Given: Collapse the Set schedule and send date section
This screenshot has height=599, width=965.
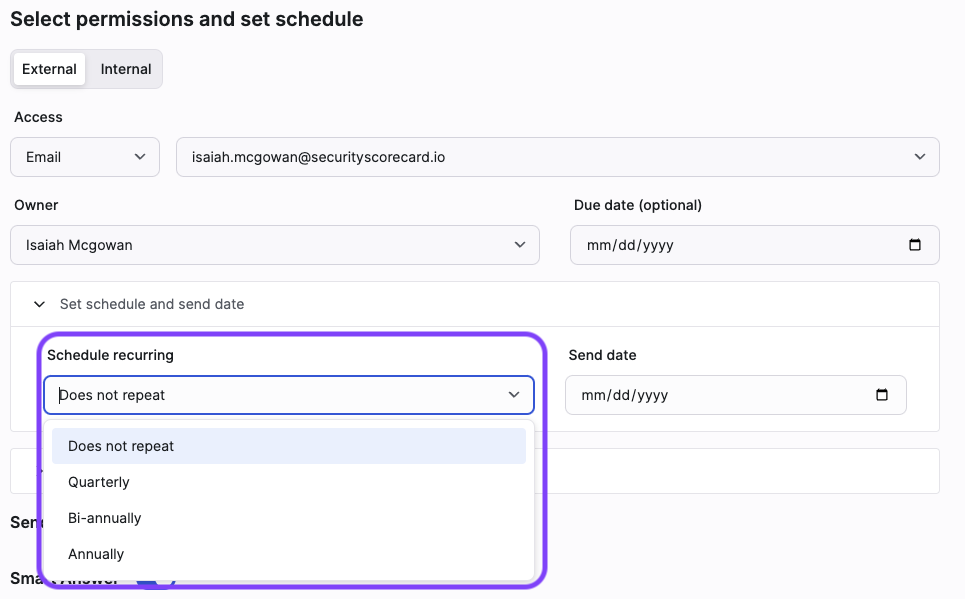Looking at the screenshot, I should click(39, 304).
